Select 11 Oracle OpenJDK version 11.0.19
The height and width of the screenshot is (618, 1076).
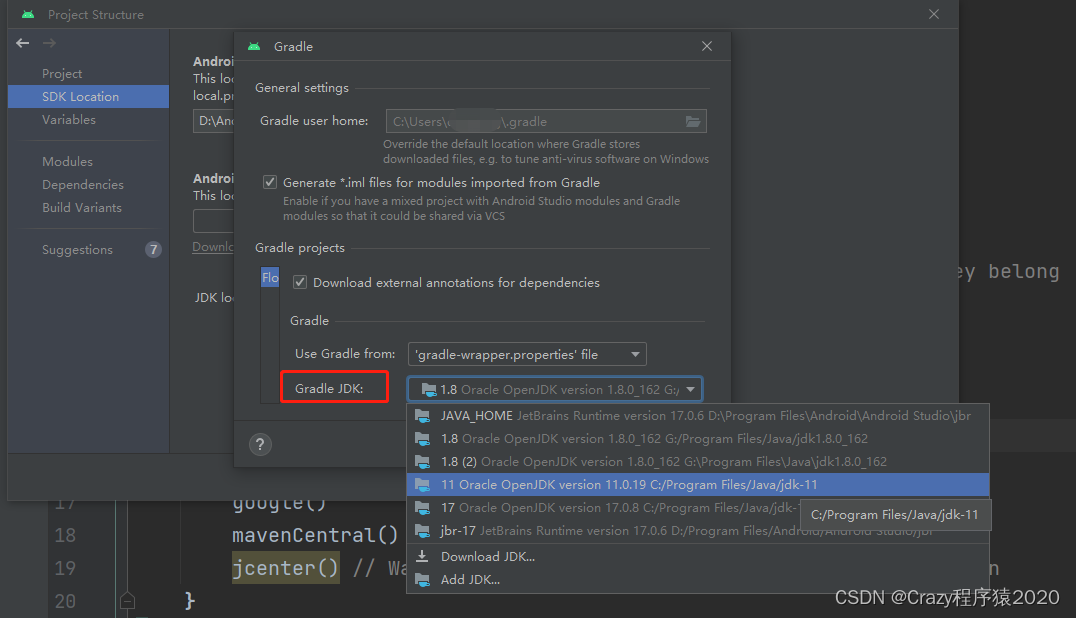click(698, 485)
